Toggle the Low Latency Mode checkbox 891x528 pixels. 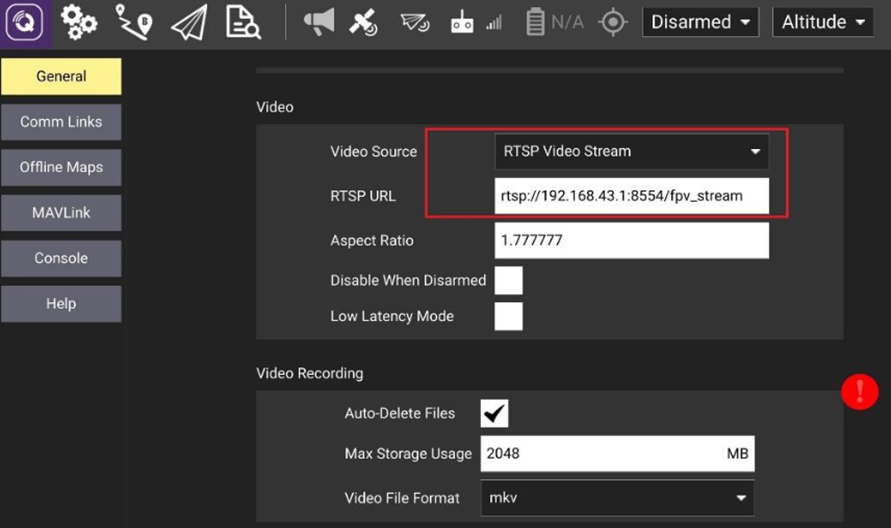click(x=509, y=317)
